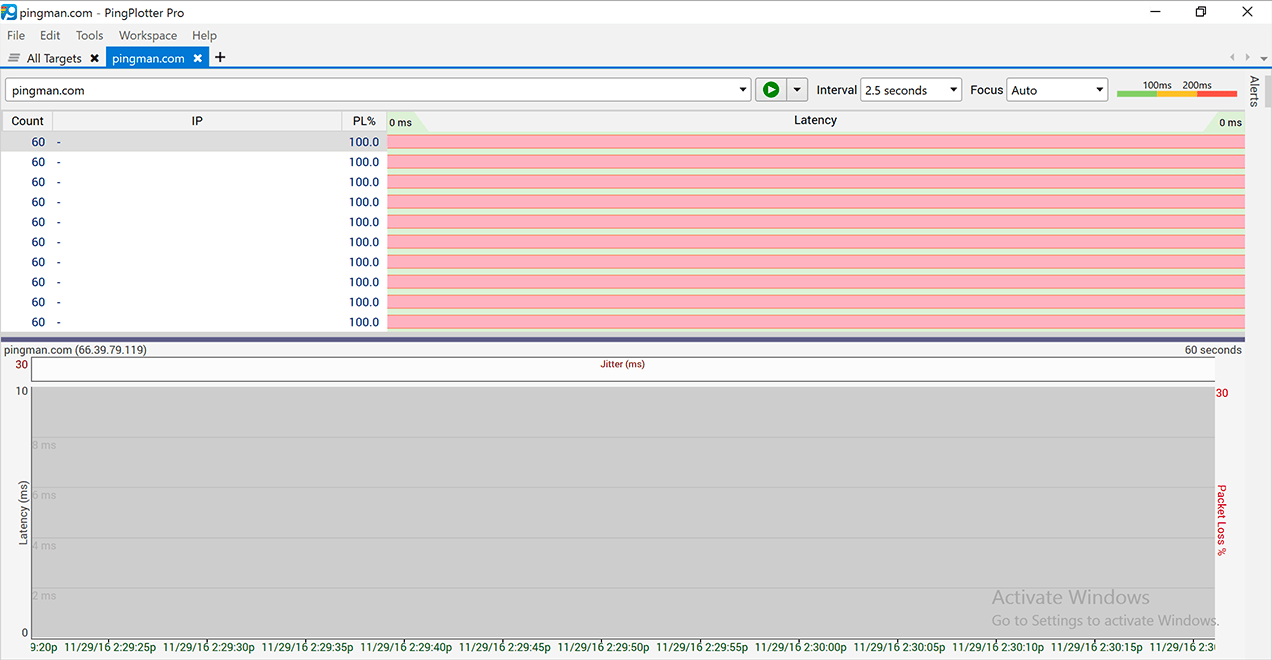Image resolution: width=1272 pixels, height=660 pixels.
Task: Click the PL% column header
Action: pos(363,120)
